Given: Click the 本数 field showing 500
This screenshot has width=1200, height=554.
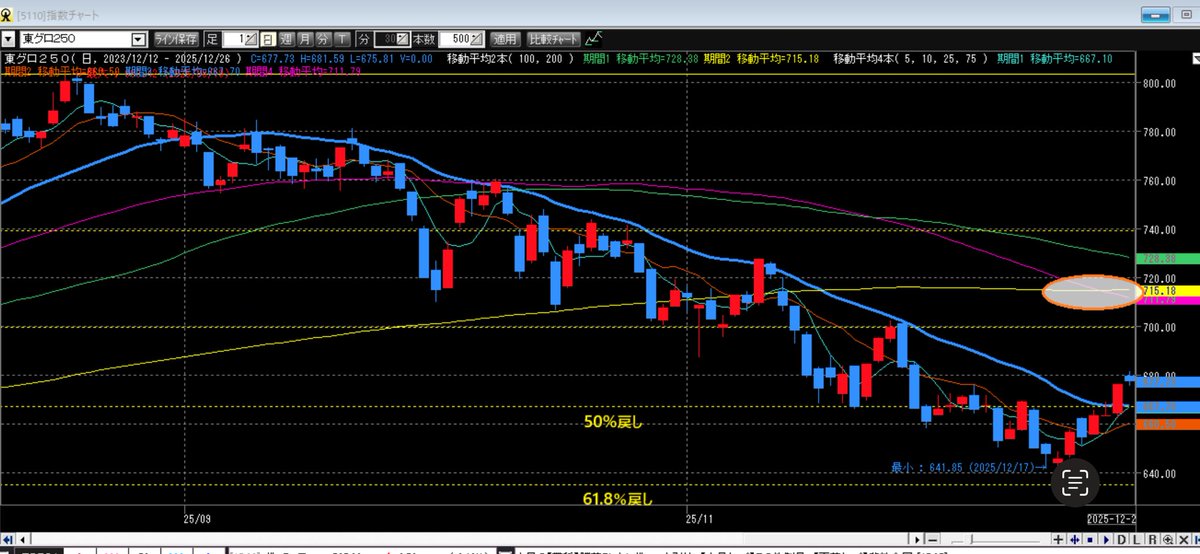Looking at the screenshot, I should pyautogui.click(x=456, y=39).
